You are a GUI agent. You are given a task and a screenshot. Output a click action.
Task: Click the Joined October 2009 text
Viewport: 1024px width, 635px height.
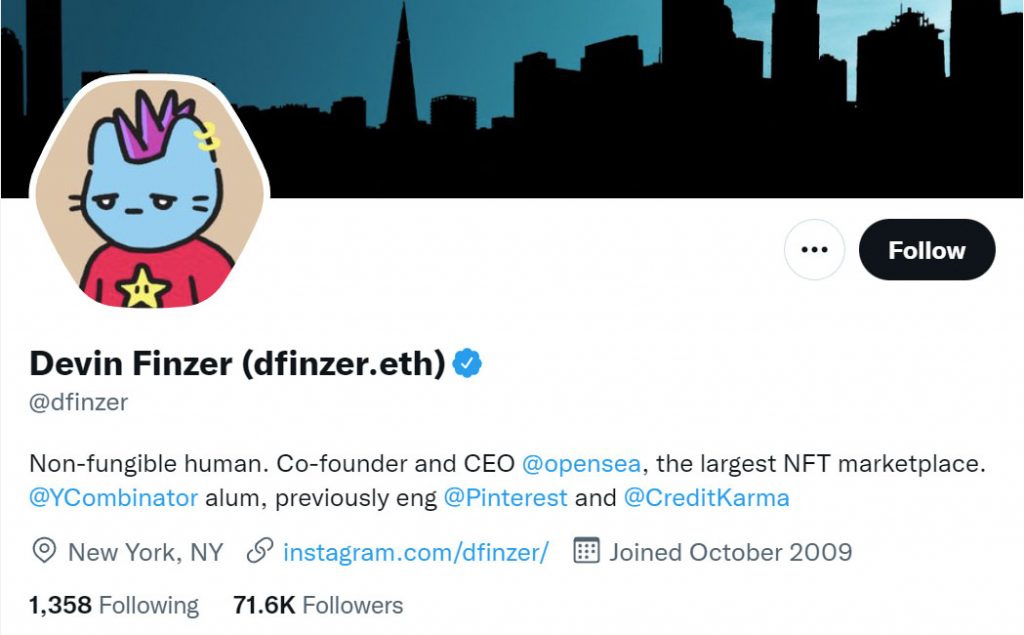pos(732,551)
